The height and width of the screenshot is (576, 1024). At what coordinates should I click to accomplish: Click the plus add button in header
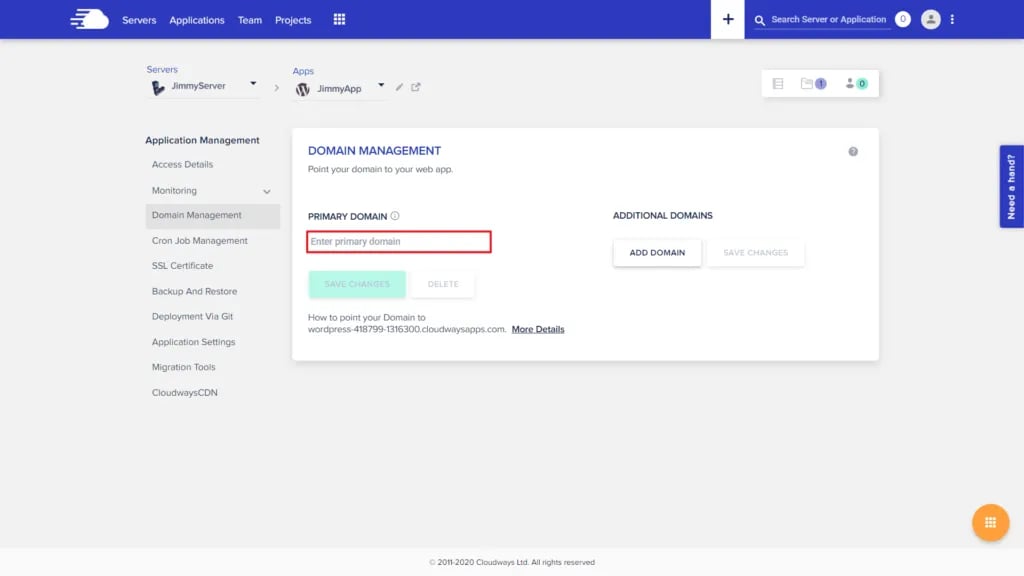(x=728, y=20)
